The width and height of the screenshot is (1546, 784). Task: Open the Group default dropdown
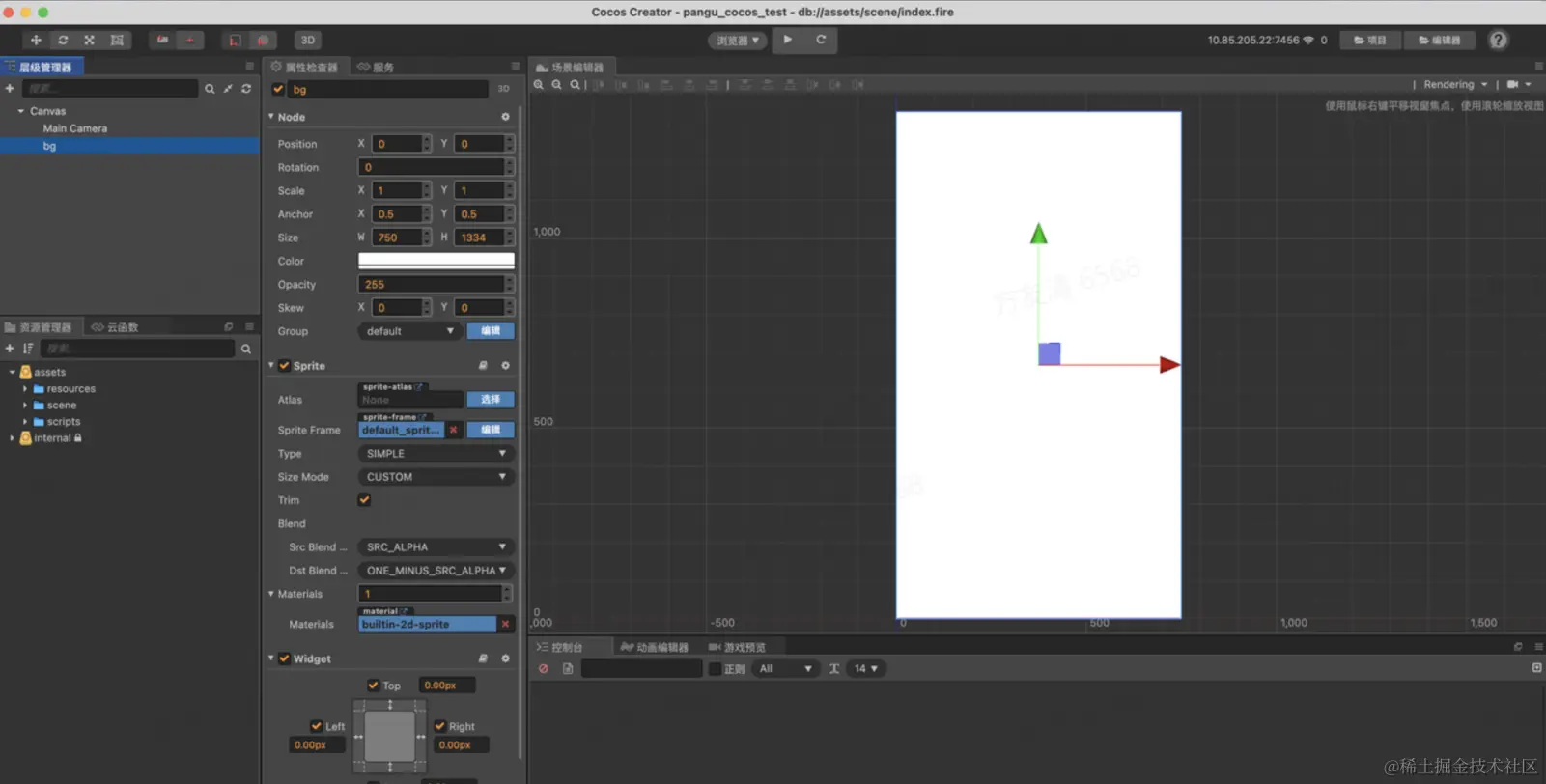409,331
